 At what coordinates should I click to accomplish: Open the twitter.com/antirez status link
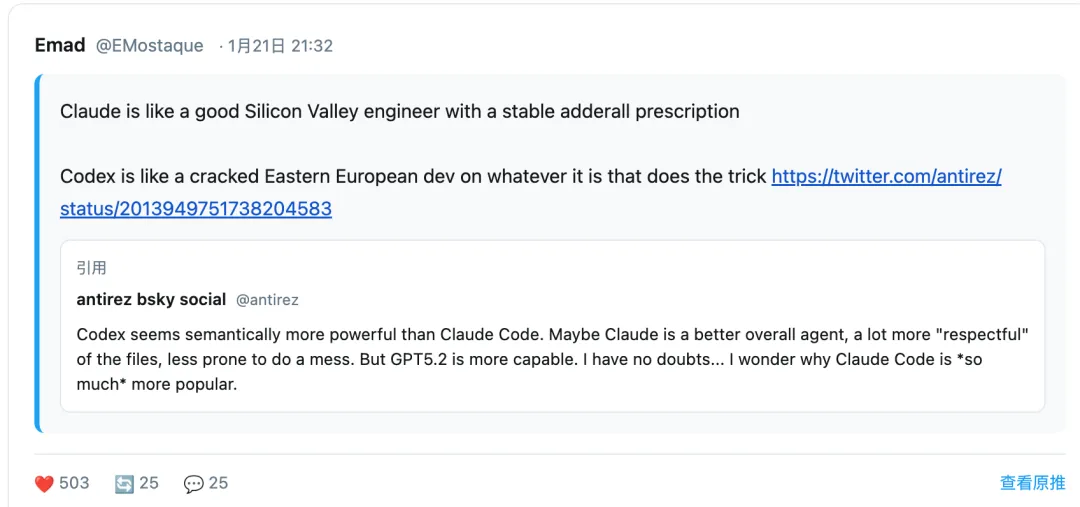click(886, 177)
